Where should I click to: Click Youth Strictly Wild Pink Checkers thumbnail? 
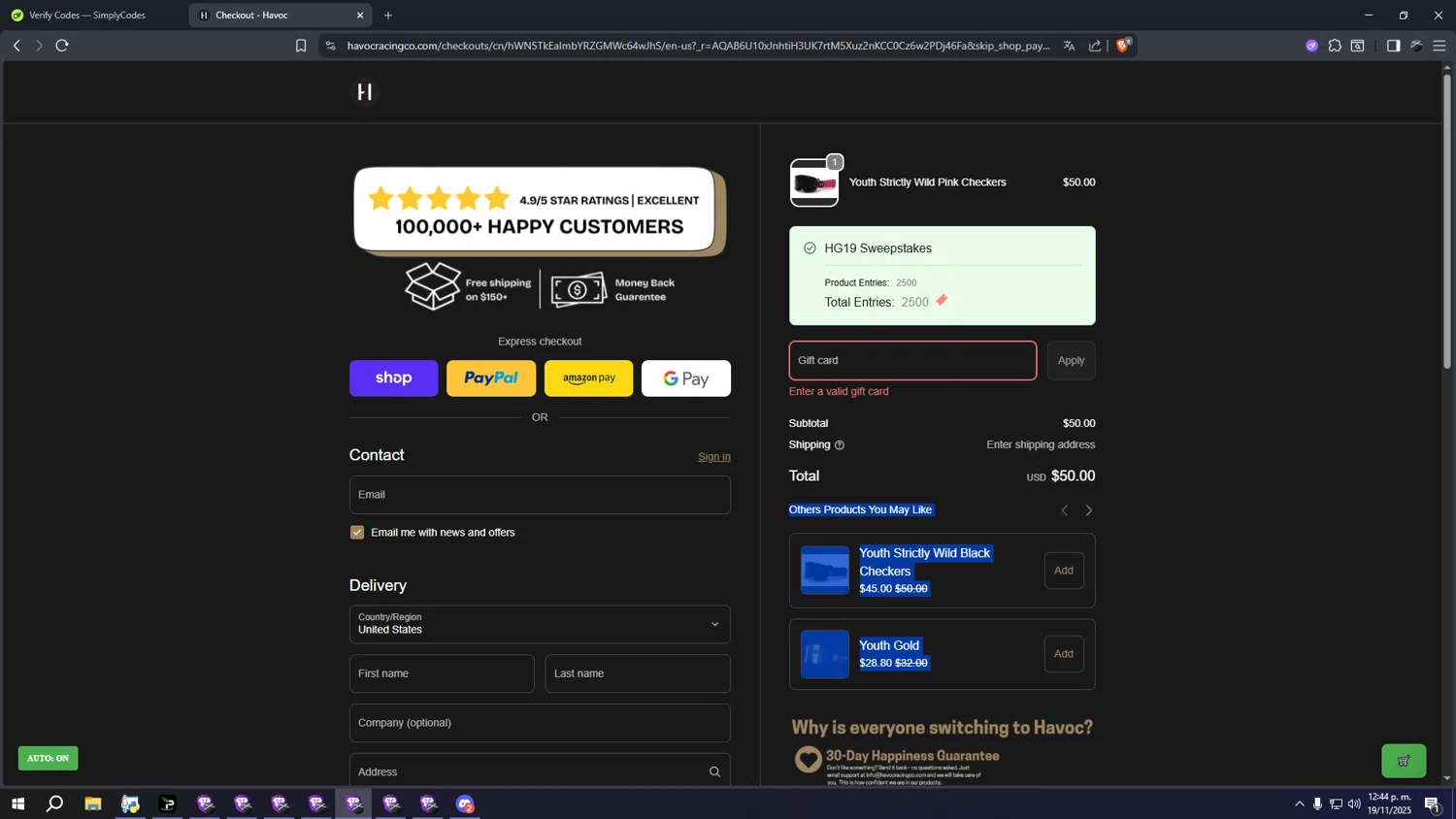[814, 182]
